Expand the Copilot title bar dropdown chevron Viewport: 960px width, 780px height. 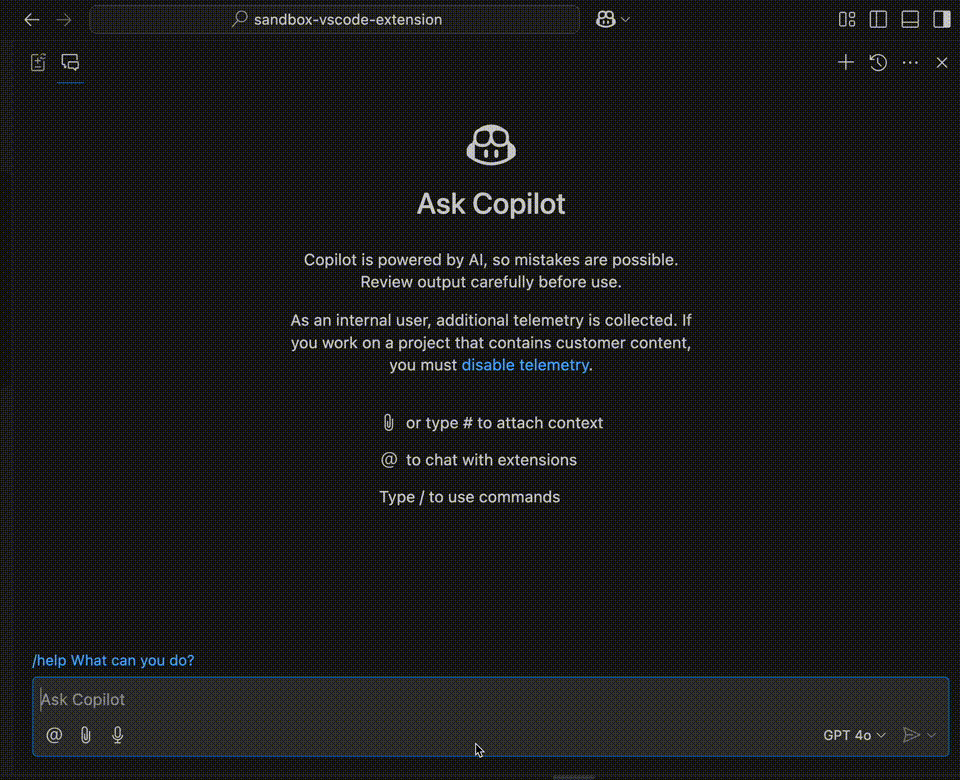(625, 20)
